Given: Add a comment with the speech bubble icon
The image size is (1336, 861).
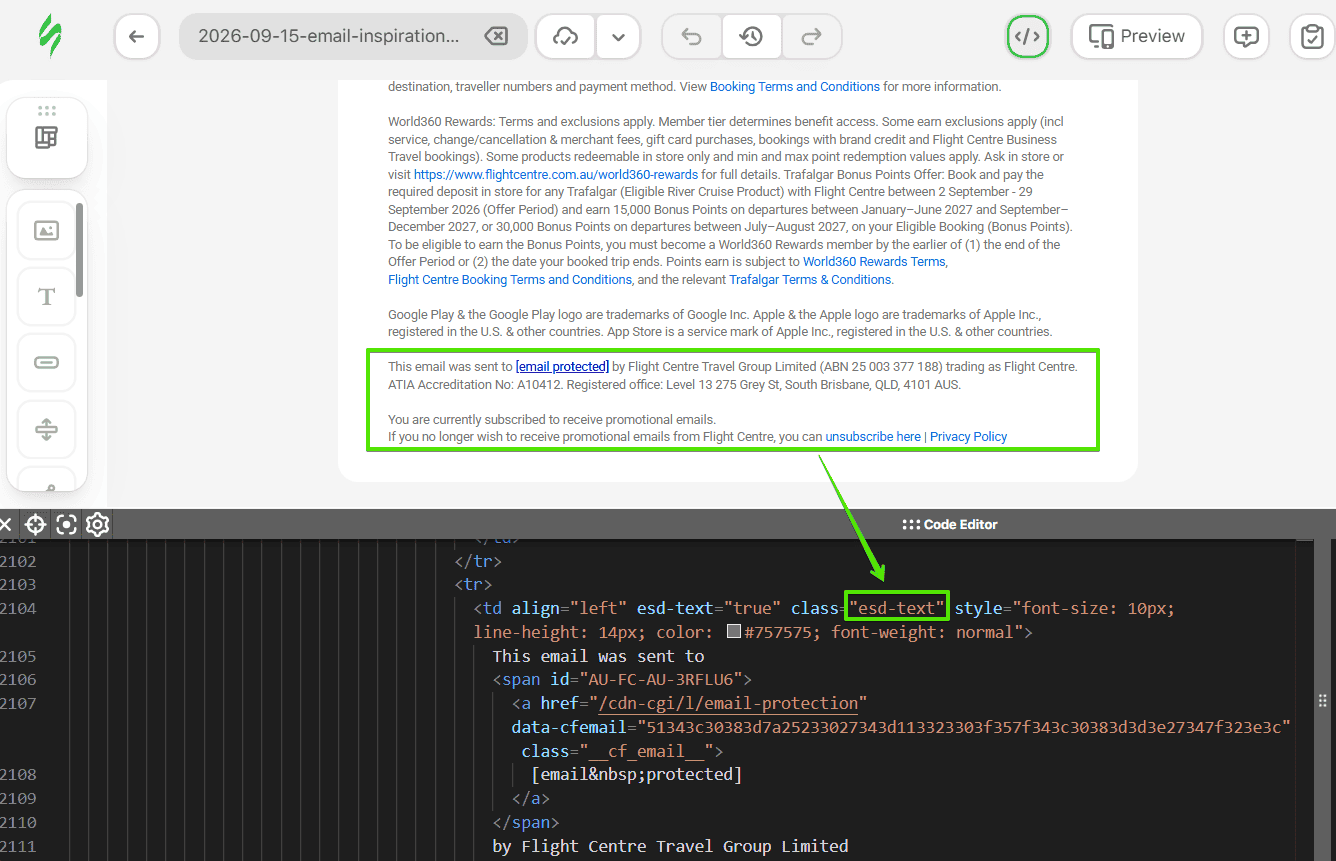Looking at the screenshot, I should pos(1246,37).
